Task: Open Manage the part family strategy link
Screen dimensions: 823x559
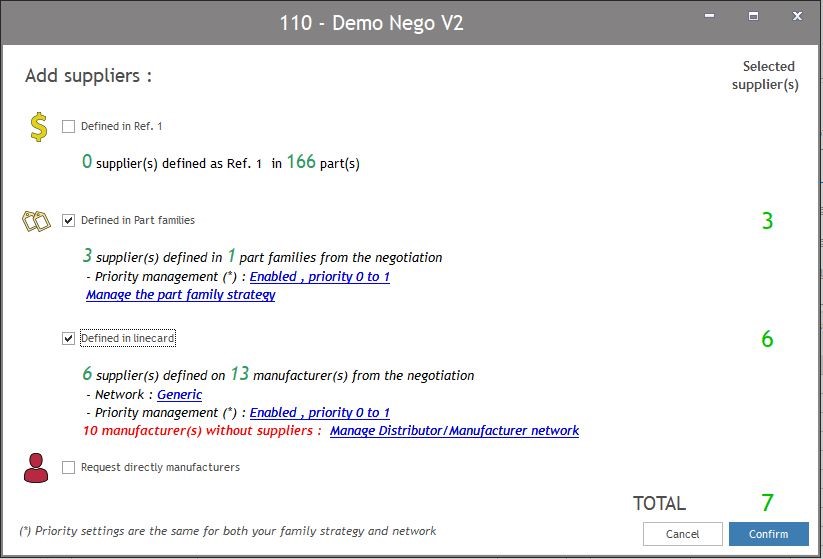Action: pyautogui.click(x=180, y=295)
